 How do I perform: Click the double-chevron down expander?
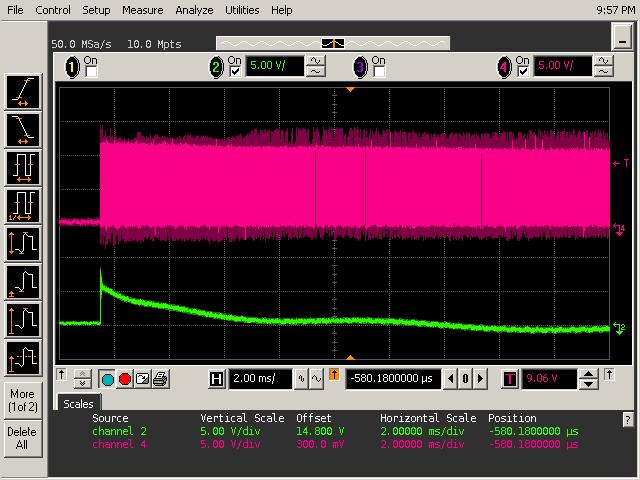pyautogui.click(x=82, y=384)
